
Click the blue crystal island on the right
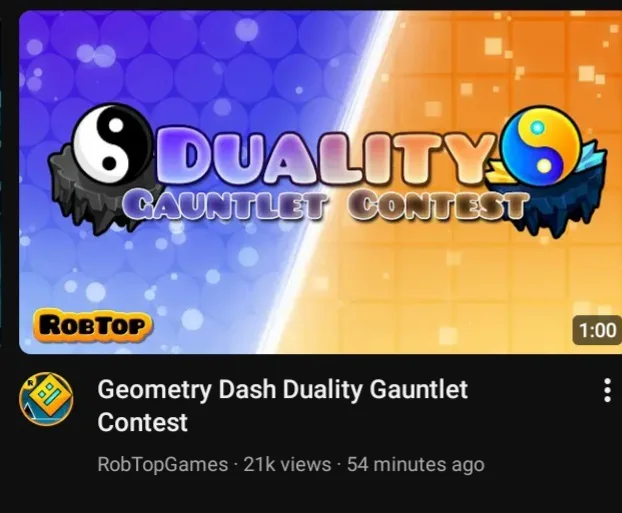pyautogui.click(x=551, y=202)
